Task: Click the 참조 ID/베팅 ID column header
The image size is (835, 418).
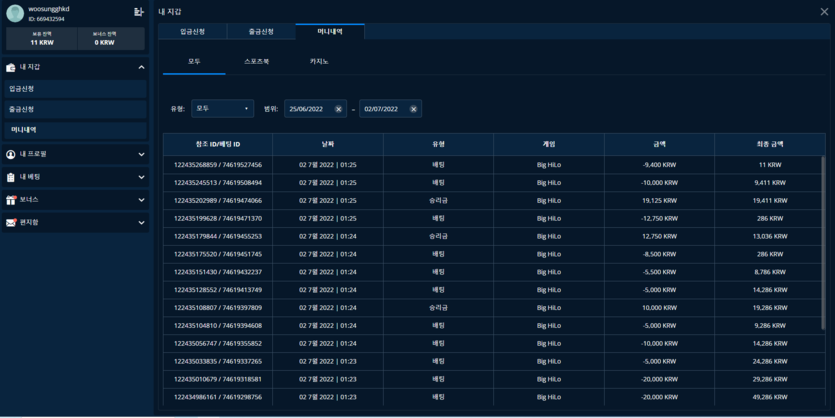Action: pos(218,144)
